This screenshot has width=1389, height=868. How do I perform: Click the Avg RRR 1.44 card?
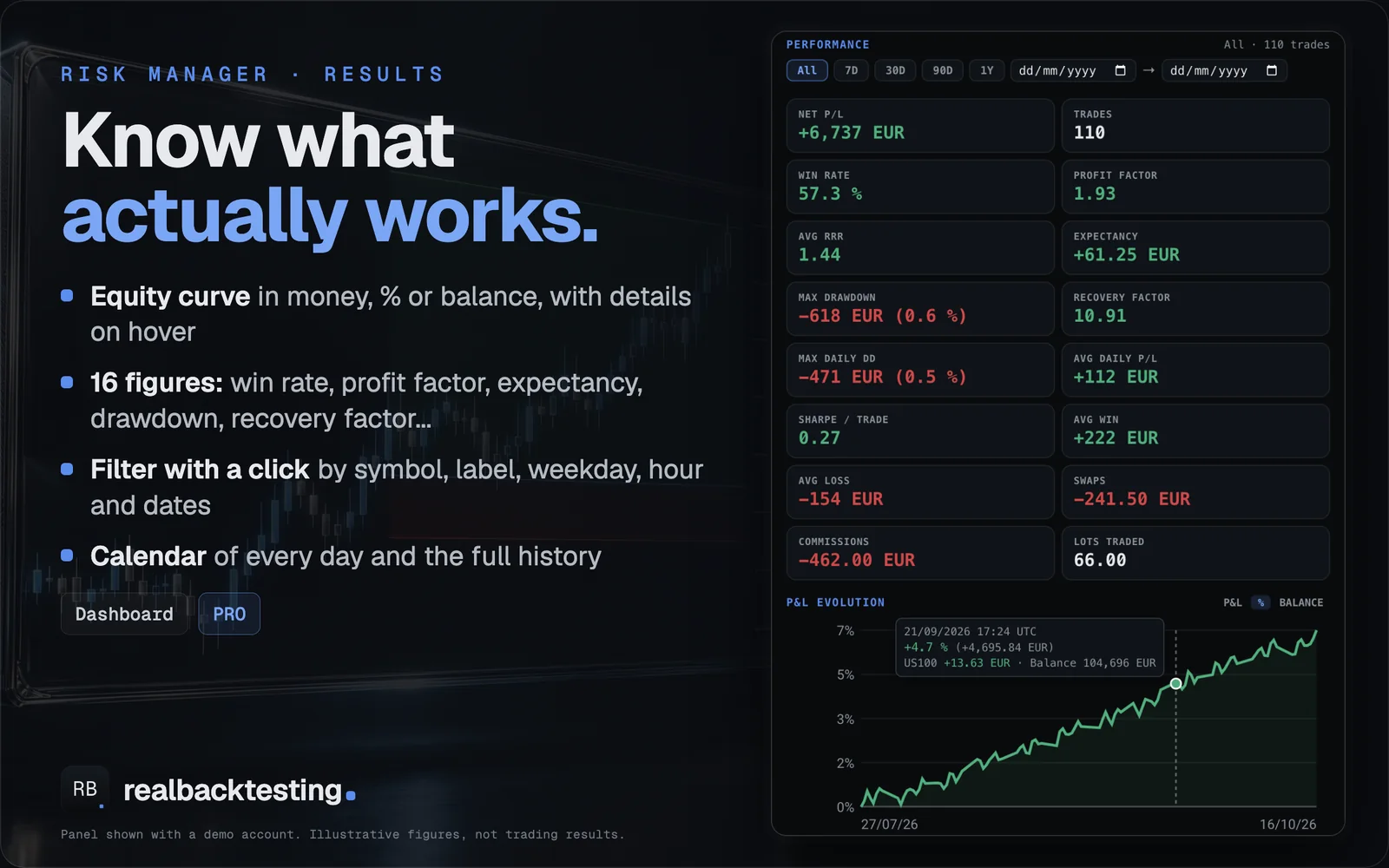tap(920, 247)
